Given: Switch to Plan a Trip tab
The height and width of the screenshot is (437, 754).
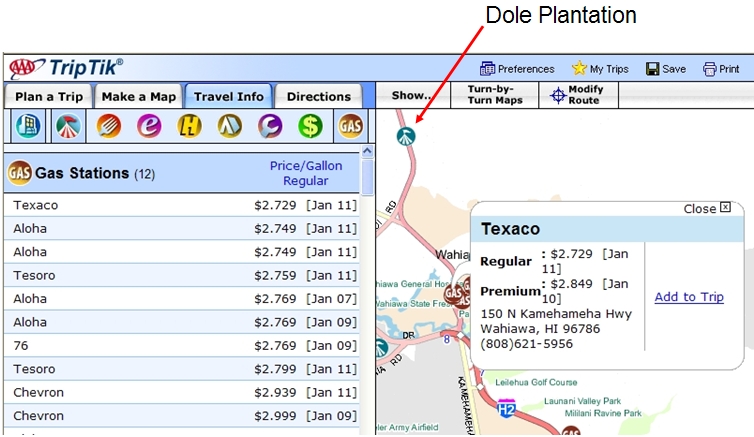Looking at the screenshot, I should [49, 97].
